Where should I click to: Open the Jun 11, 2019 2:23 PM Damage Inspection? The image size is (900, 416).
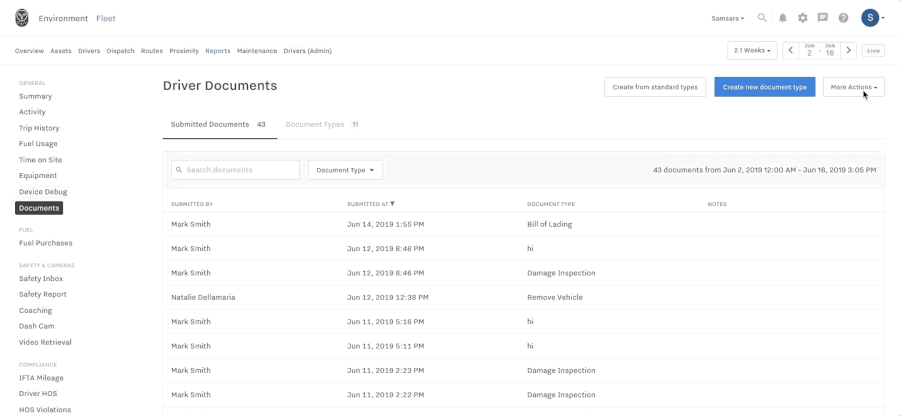(523, 370)
